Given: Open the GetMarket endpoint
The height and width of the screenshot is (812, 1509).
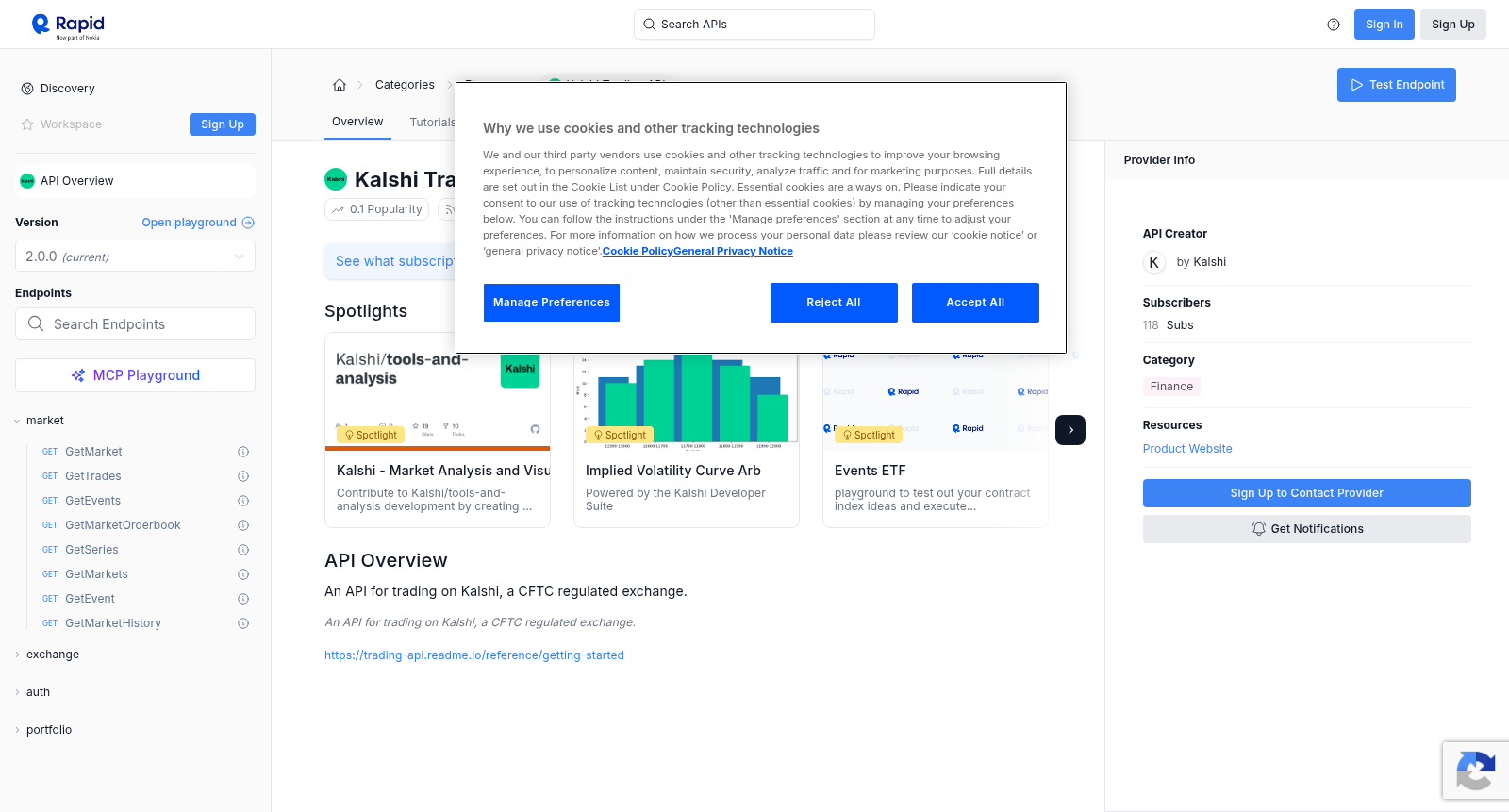Looking at the screenshot, I should (x=93, y=452).
